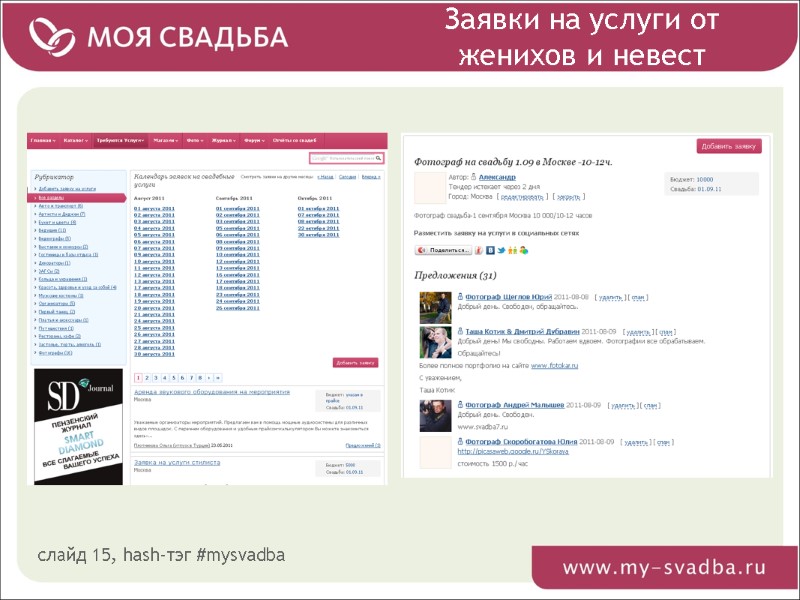Open profile Фотограф Щеглов Юрий
The width and height of the screenshot is (800, 600).
point(509,297)
